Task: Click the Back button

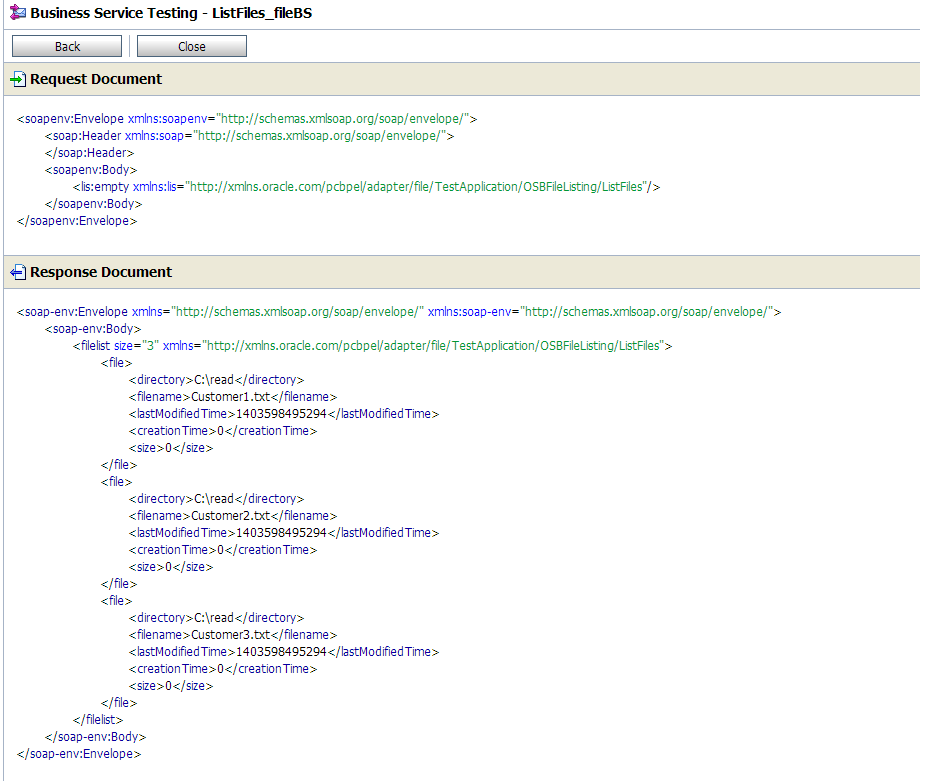Action: click(67, 46)
